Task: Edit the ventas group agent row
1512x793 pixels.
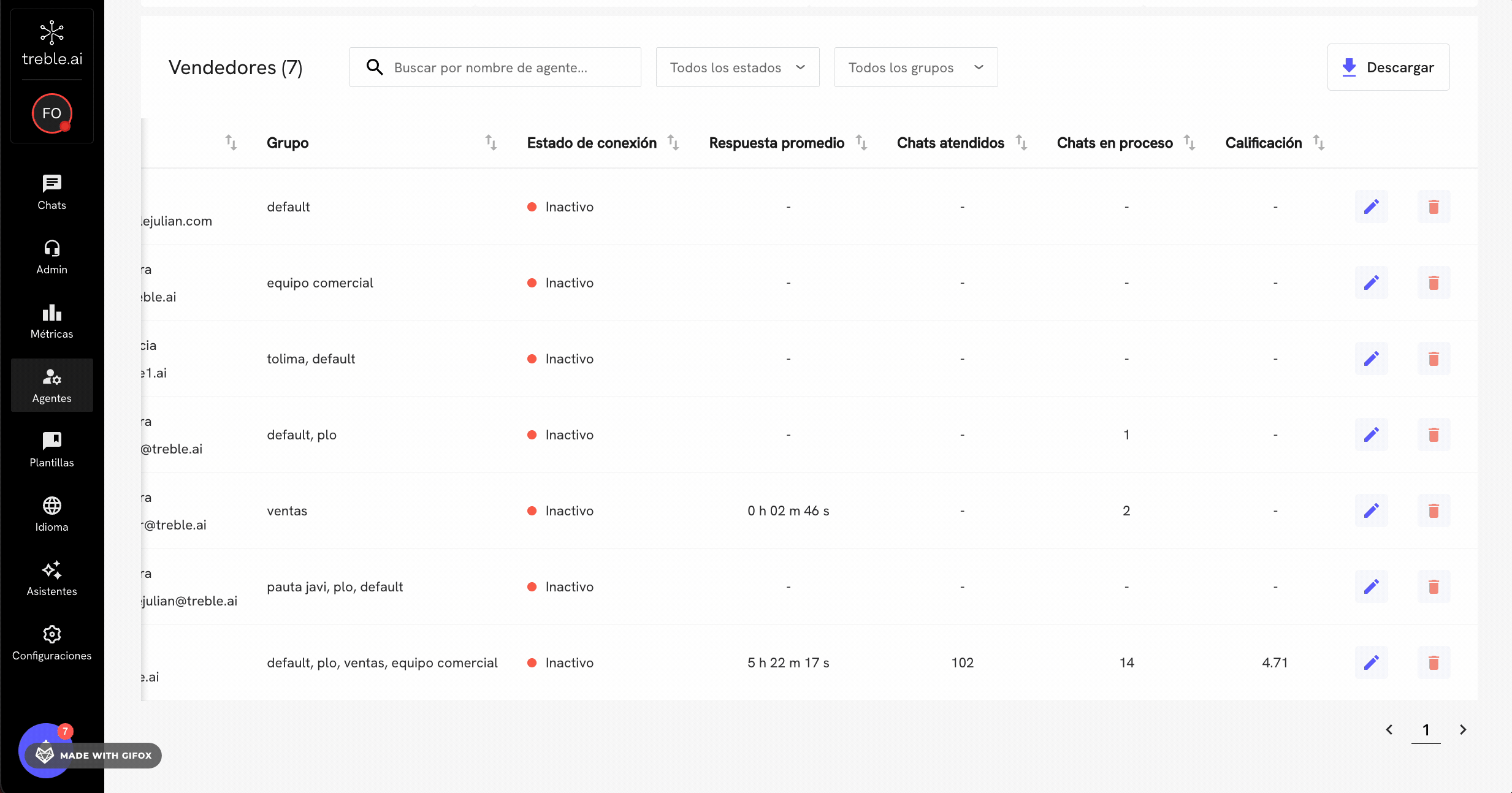Action: pos(1371,510)
